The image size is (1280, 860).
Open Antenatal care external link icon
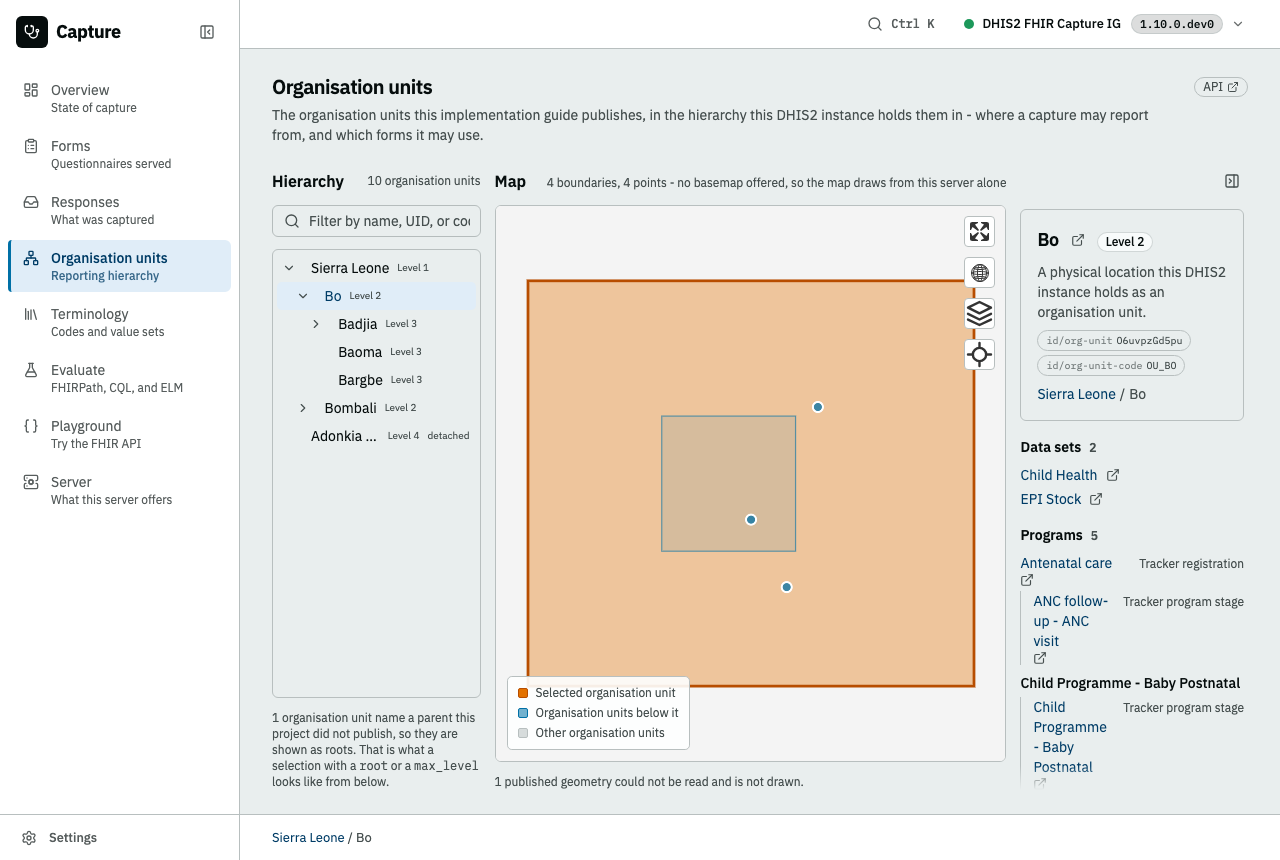(1027, 580)
